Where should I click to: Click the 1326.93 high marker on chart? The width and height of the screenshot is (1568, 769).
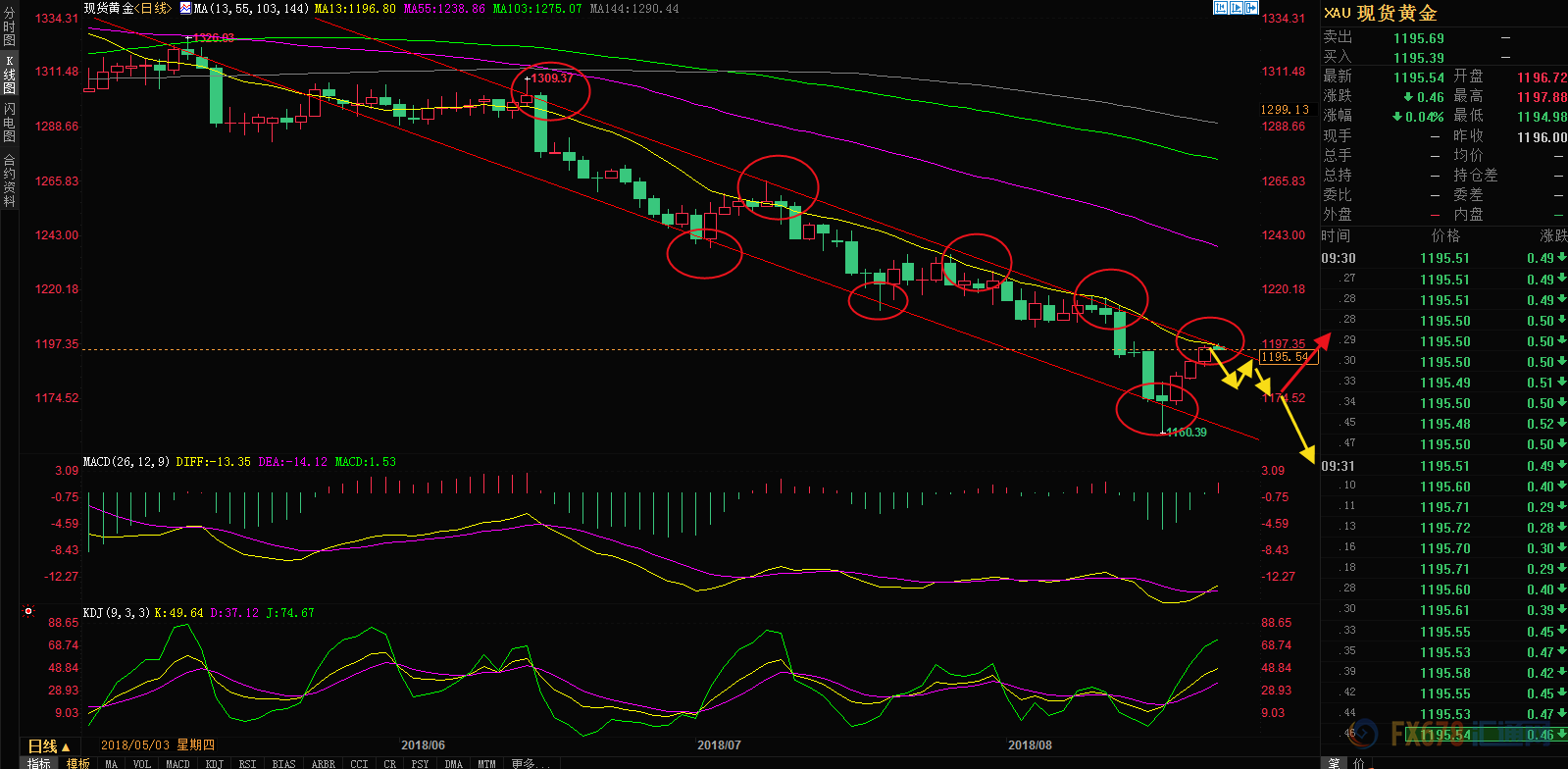coord(213,38)
